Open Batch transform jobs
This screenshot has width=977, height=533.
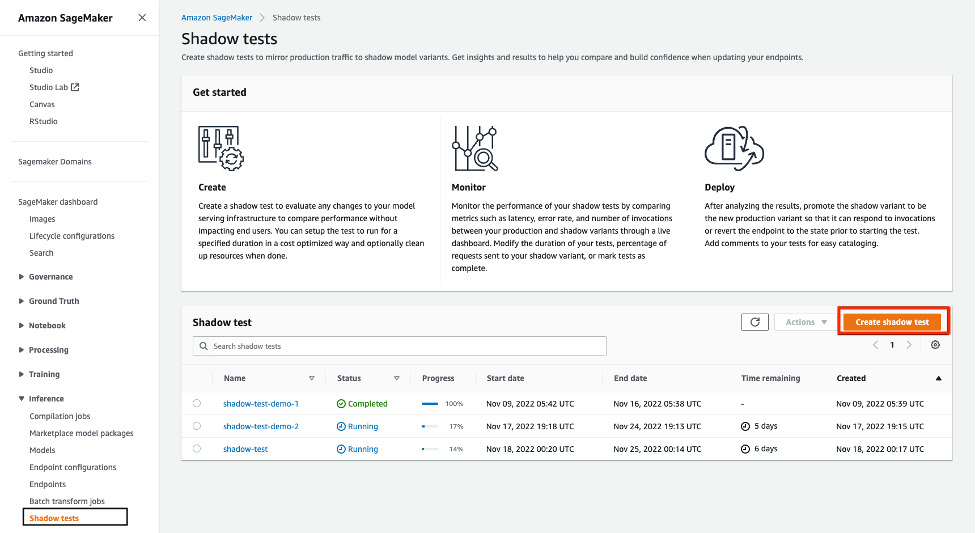click(67, 501)
